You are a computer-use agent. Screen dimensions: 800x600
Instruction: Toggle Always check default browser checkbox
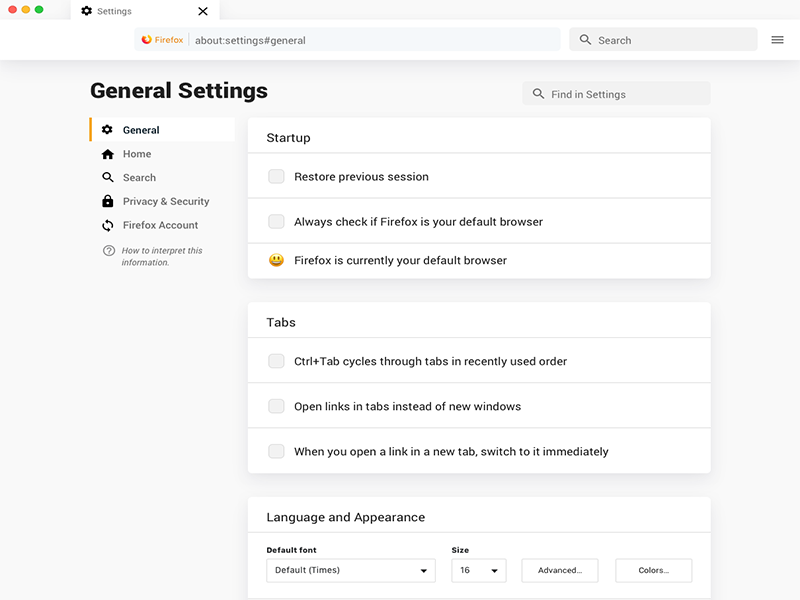276,221
